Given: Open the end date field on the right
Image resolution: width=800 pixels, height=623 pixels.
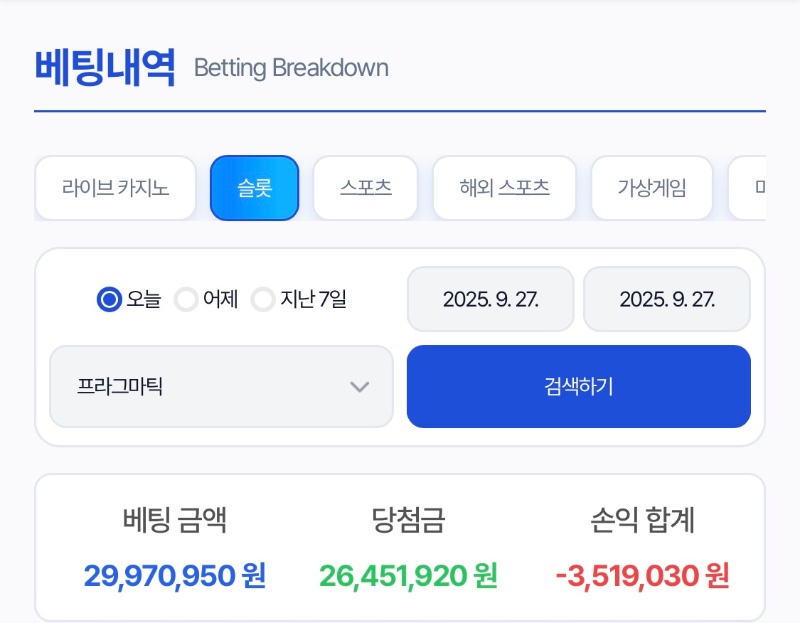Looking at the screenshot, I should click(667, 299).
